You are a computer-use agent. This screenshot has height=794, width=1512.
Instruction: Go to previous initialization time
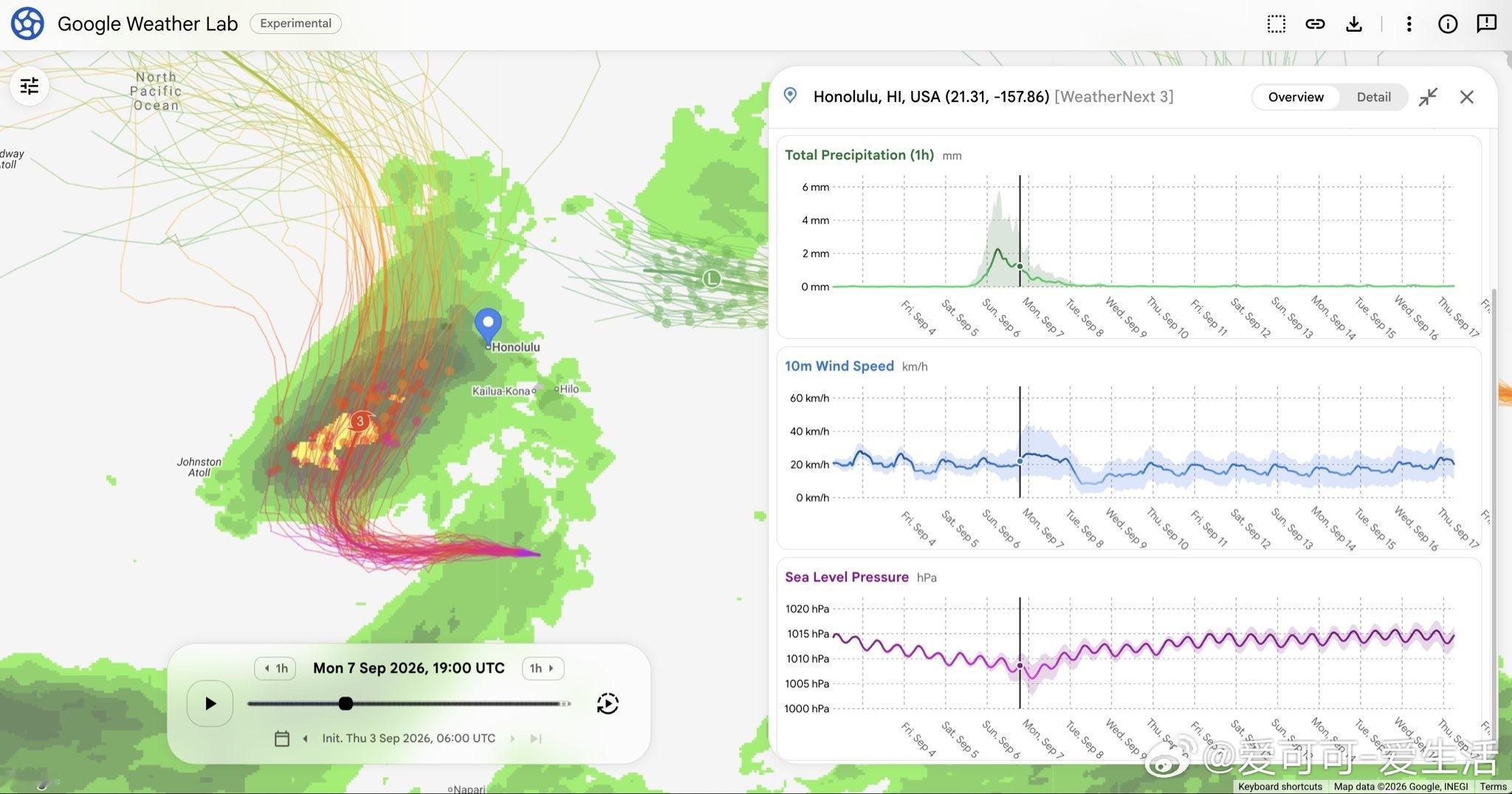(x=305, y=739)
